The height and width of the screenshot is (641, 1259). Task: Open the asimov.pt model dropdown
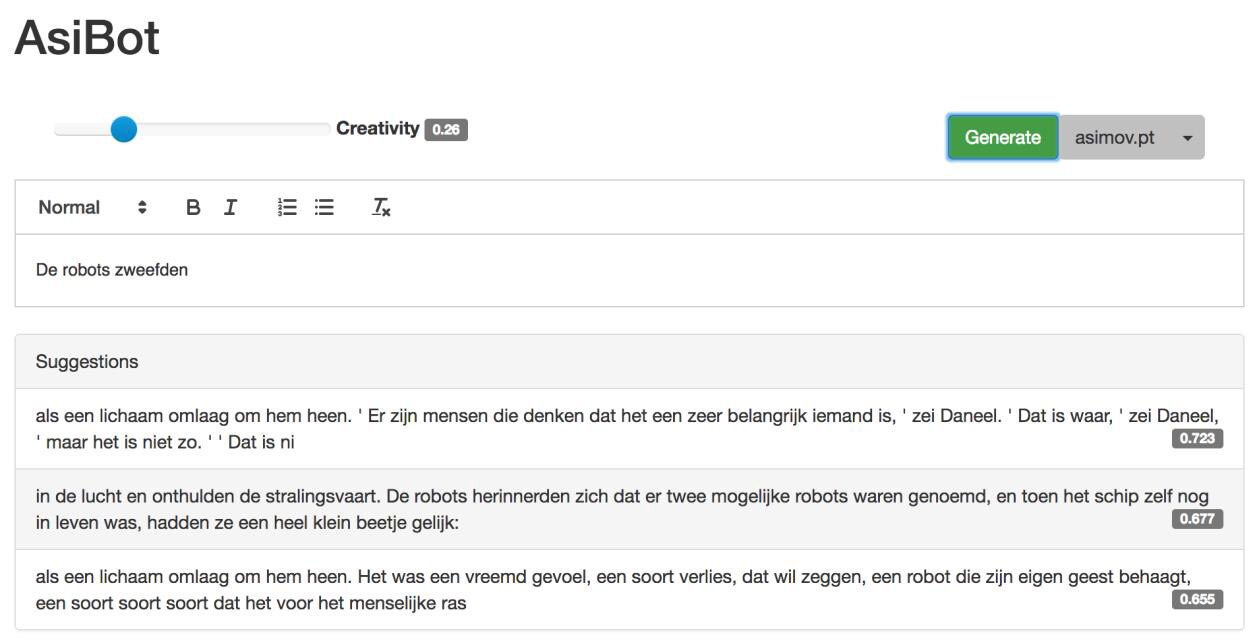click(1131, 138)
